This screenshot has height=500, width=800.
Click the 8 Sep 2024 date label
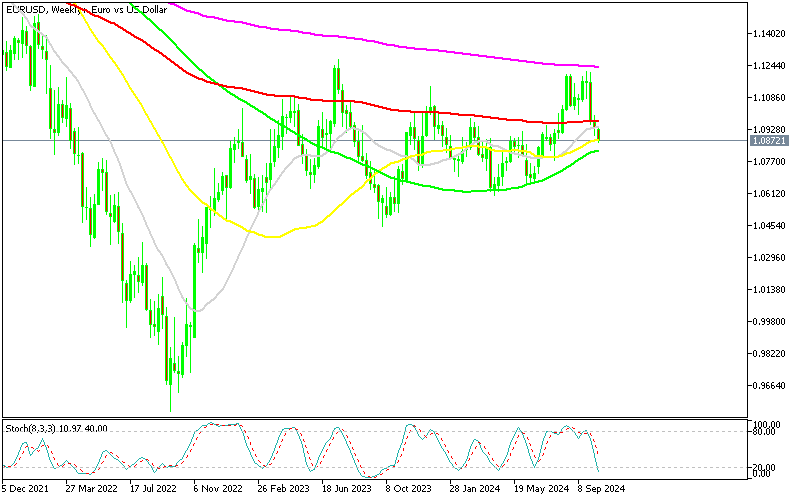[601, 489]
